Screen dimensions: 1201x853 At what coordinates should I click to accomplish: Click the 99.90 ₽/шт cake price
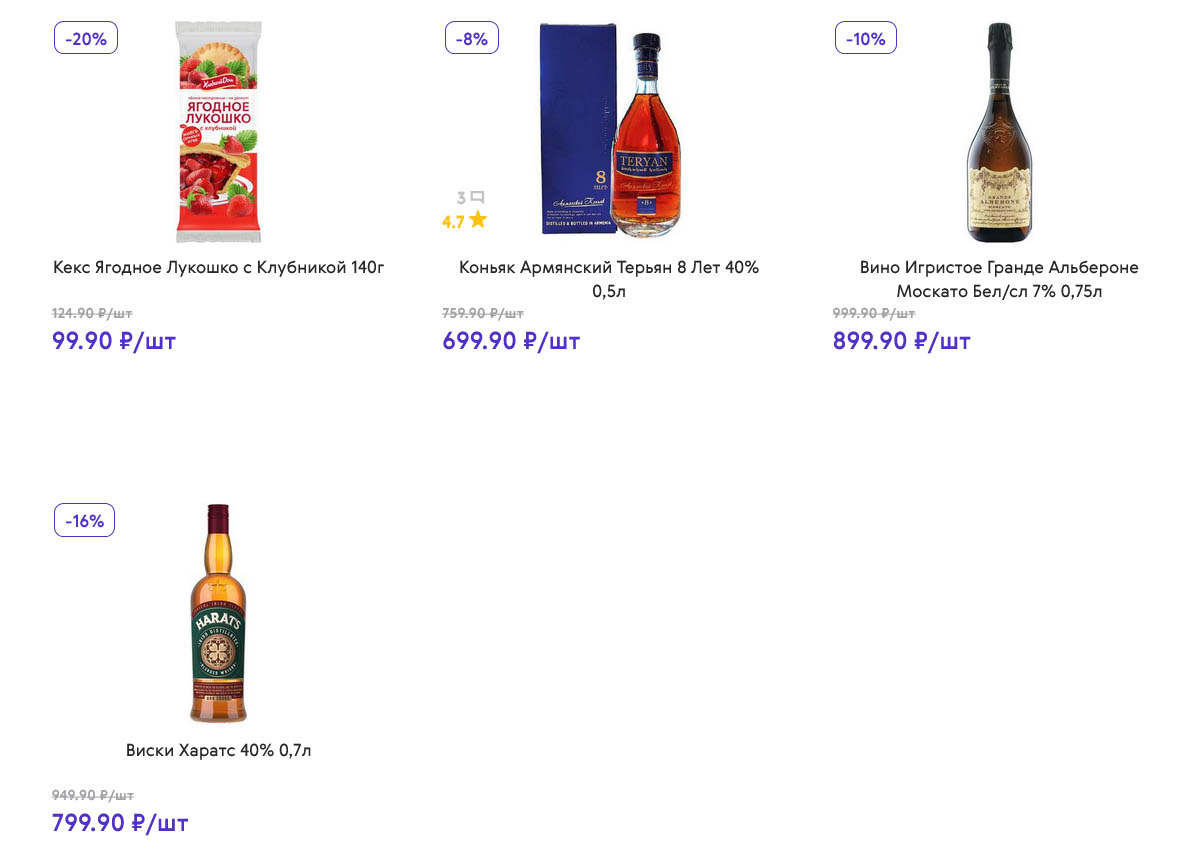pos(114,341)
